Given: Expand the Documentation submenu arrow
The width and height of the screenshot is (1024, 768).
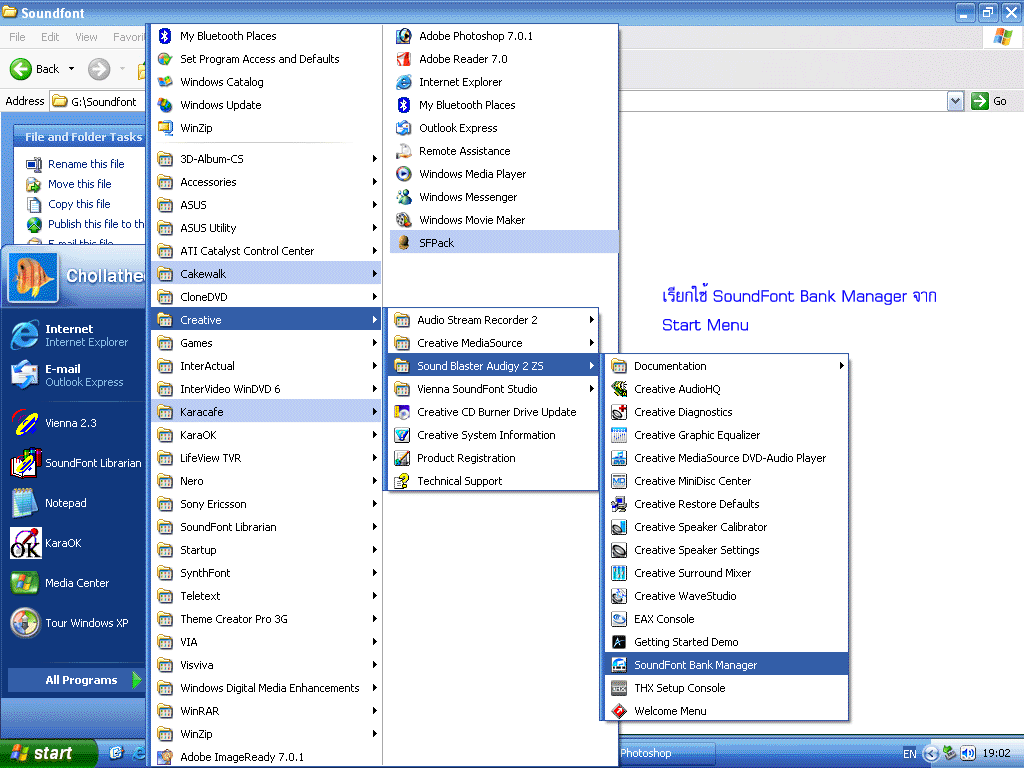Looking at the screenshot, I should [842, 366].
